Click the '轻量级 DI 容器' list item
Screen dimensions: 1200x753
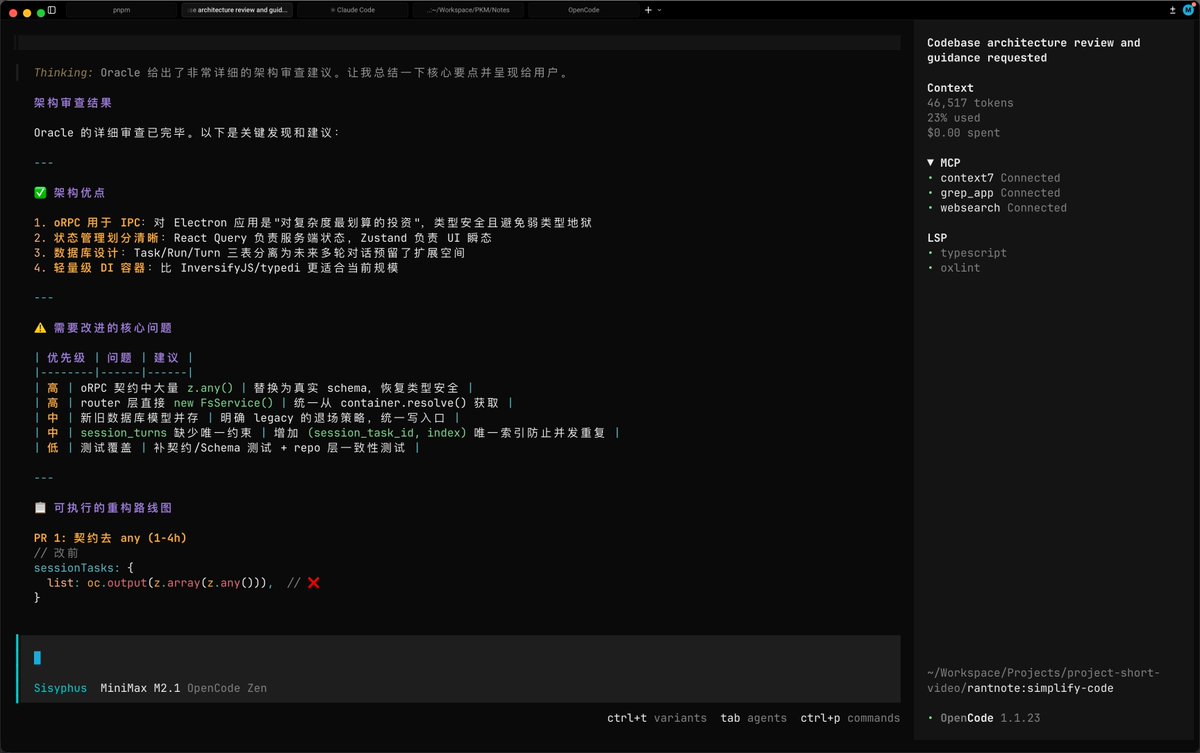[216, 268]
